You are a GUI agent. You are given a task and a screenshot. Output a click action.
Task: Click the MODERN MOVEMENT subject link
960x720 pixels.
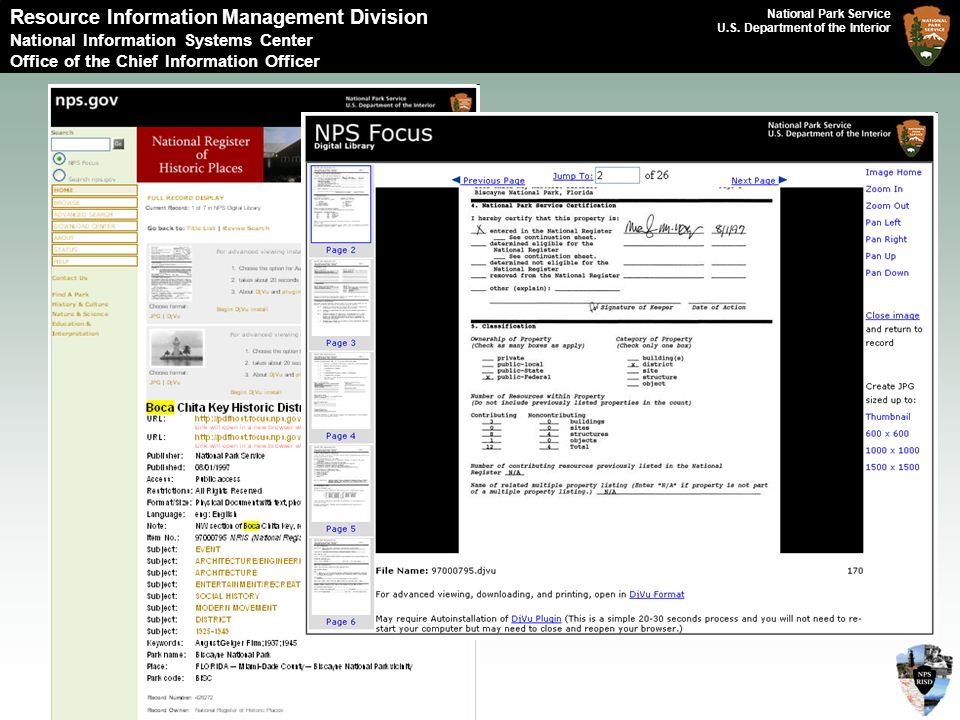coord(236,608)
